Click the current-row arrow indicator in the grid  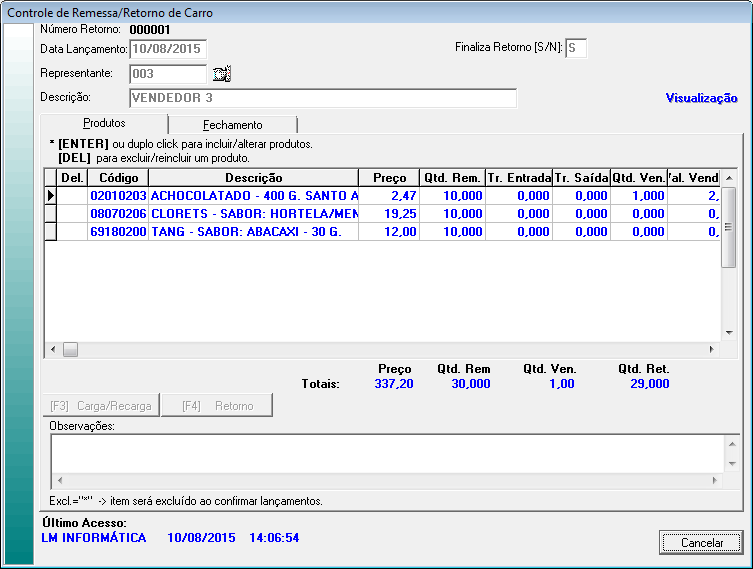pos(50,196)
